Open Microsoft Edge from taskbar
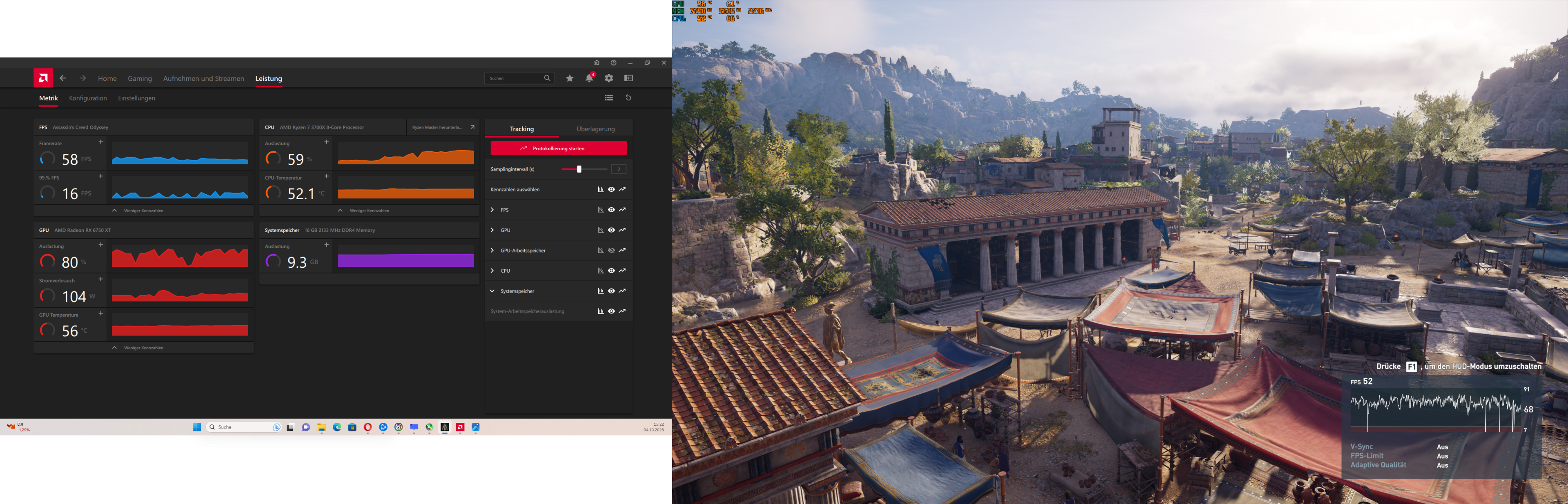This screenshot has height=504, width=1568. click(x=336, y=427)
